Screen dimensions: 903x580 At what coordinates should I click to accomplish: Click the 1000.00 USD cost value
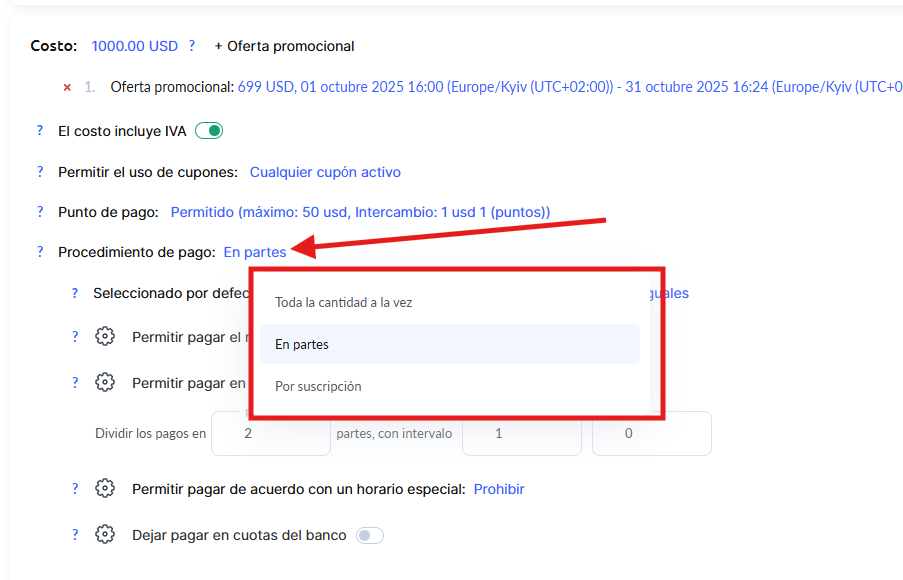134,46
